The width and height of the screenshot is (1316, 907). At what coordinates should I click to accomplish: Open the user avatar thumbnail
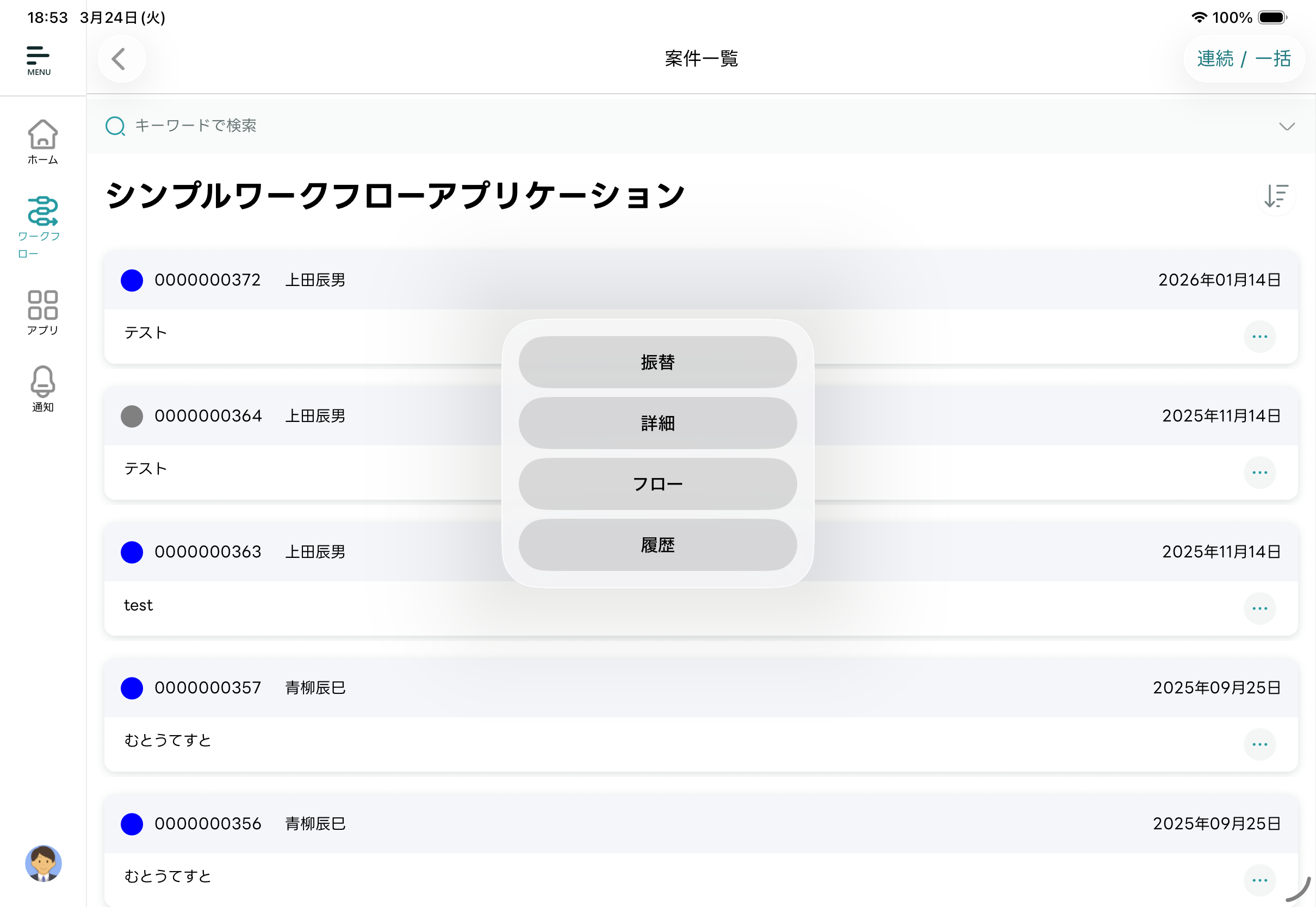(42, 865)
